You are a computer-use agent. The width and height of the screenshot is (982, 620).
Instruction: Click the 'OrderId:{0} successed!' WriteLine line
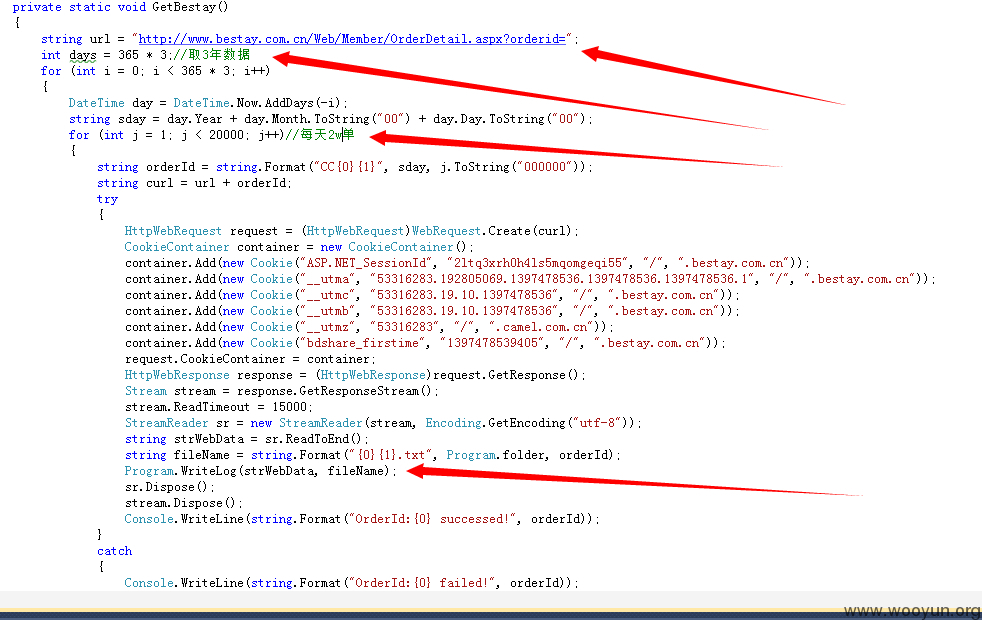pos(362,519)
